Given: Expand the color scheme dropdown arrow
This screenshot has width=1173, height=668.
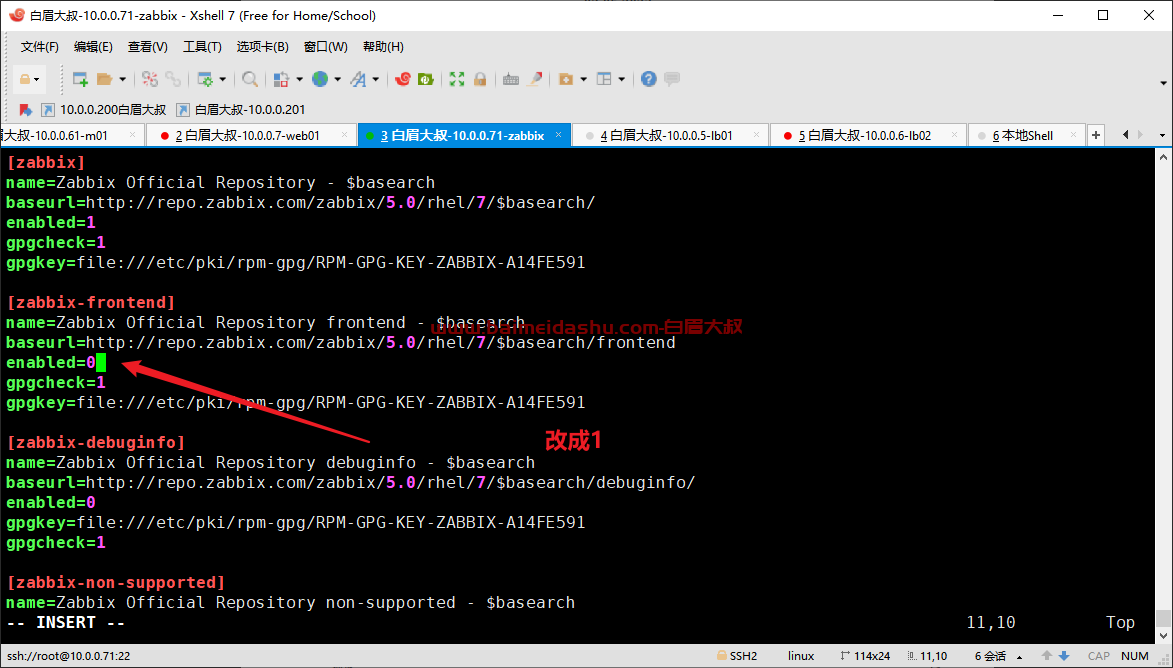Looking at the screenshot, I should (299, 79).
